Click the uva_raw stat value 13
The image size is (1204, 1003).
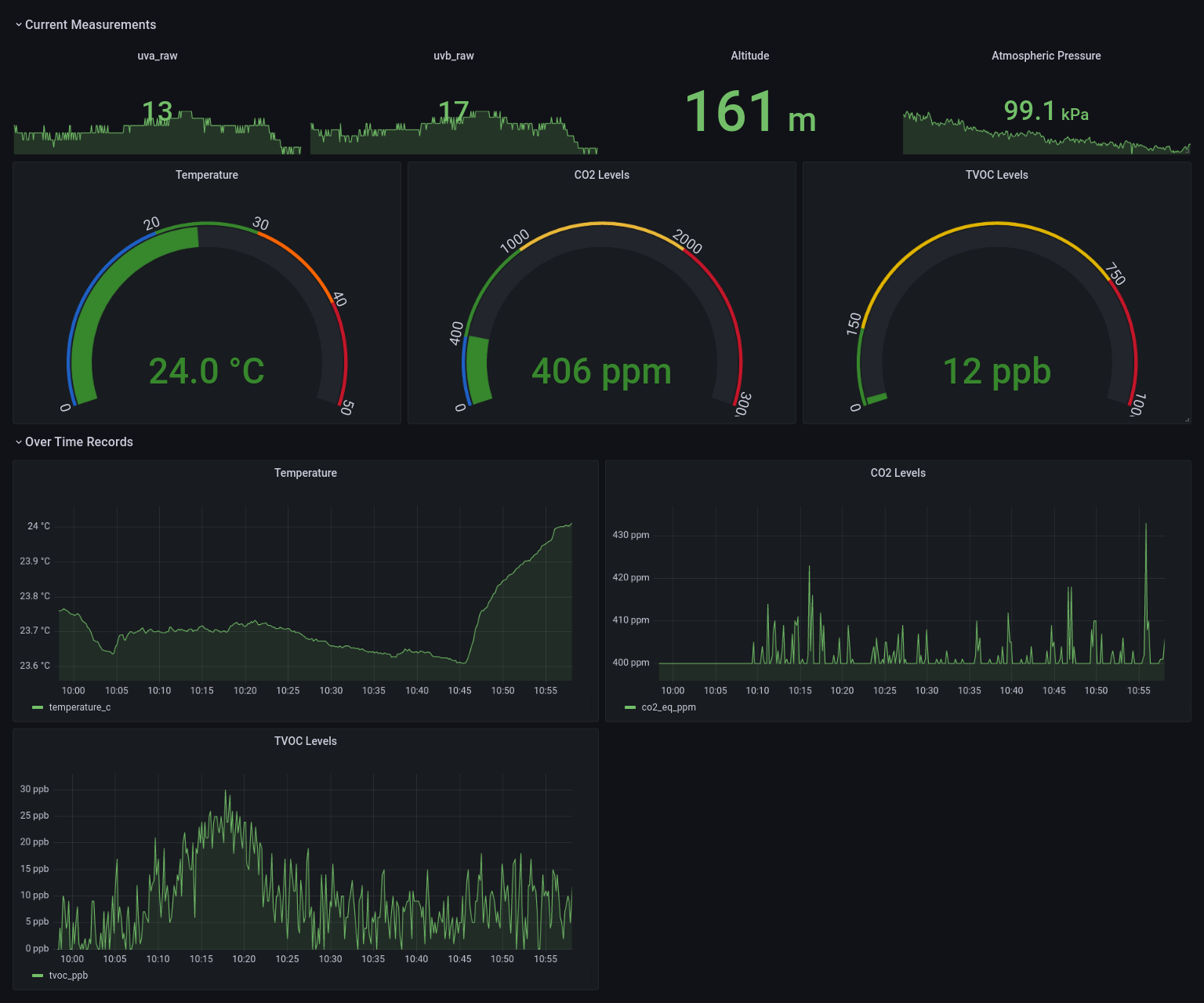click(x=158, y=111)
